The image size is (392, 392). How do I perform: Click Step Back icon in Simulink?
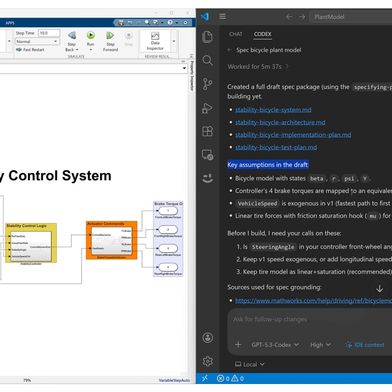[x=72, y=35]
